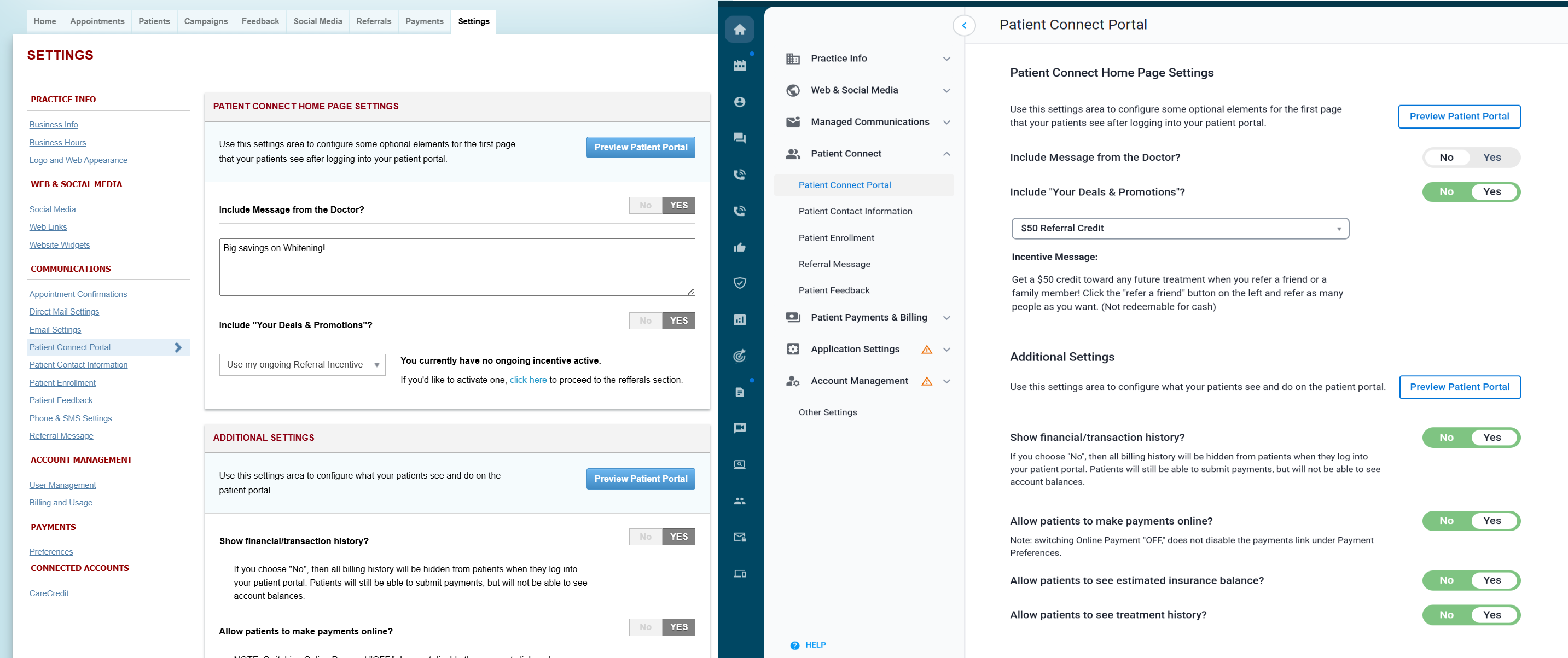Click the bar chart reports icon

point(740,319)
